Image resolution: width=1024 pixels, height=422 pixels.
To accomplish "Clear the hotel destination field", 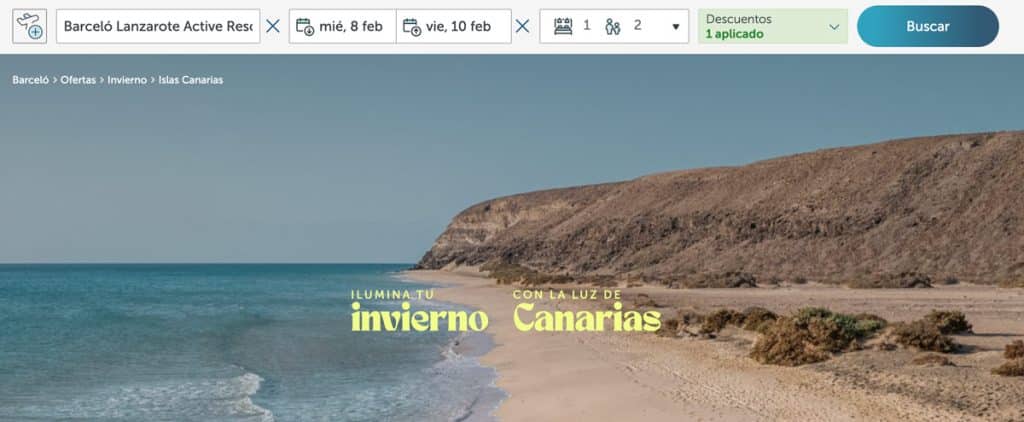I will tap(273, 26).
